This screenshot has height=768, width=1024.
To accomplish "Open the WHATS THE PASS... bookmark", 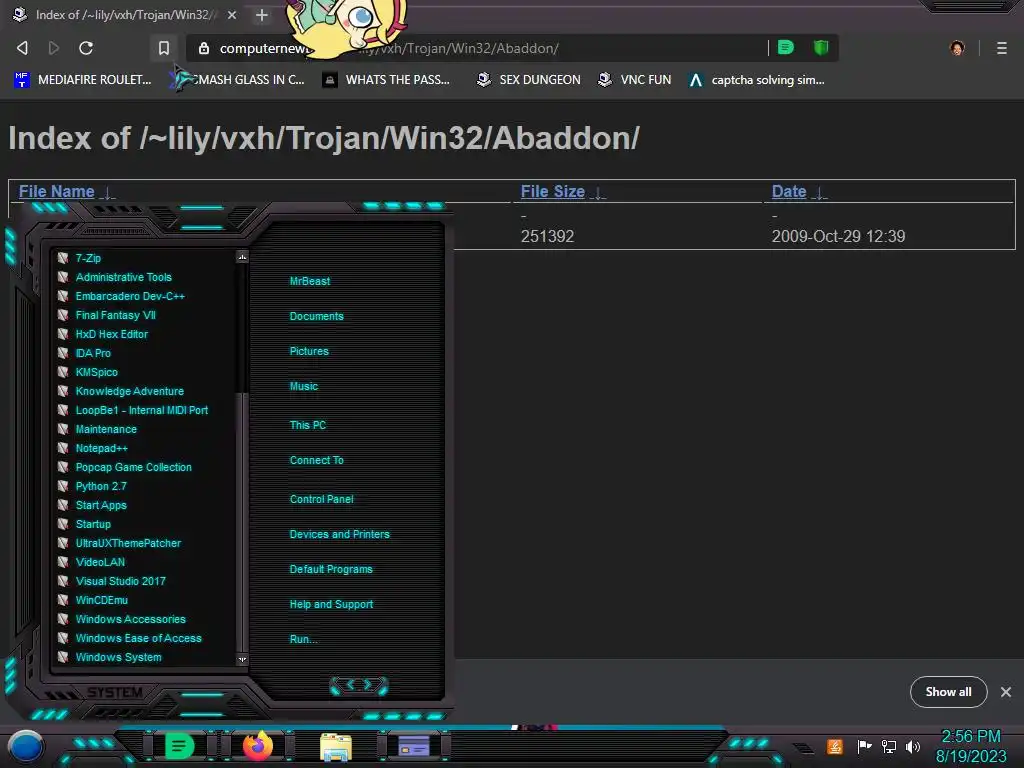I will click(386, 80).
